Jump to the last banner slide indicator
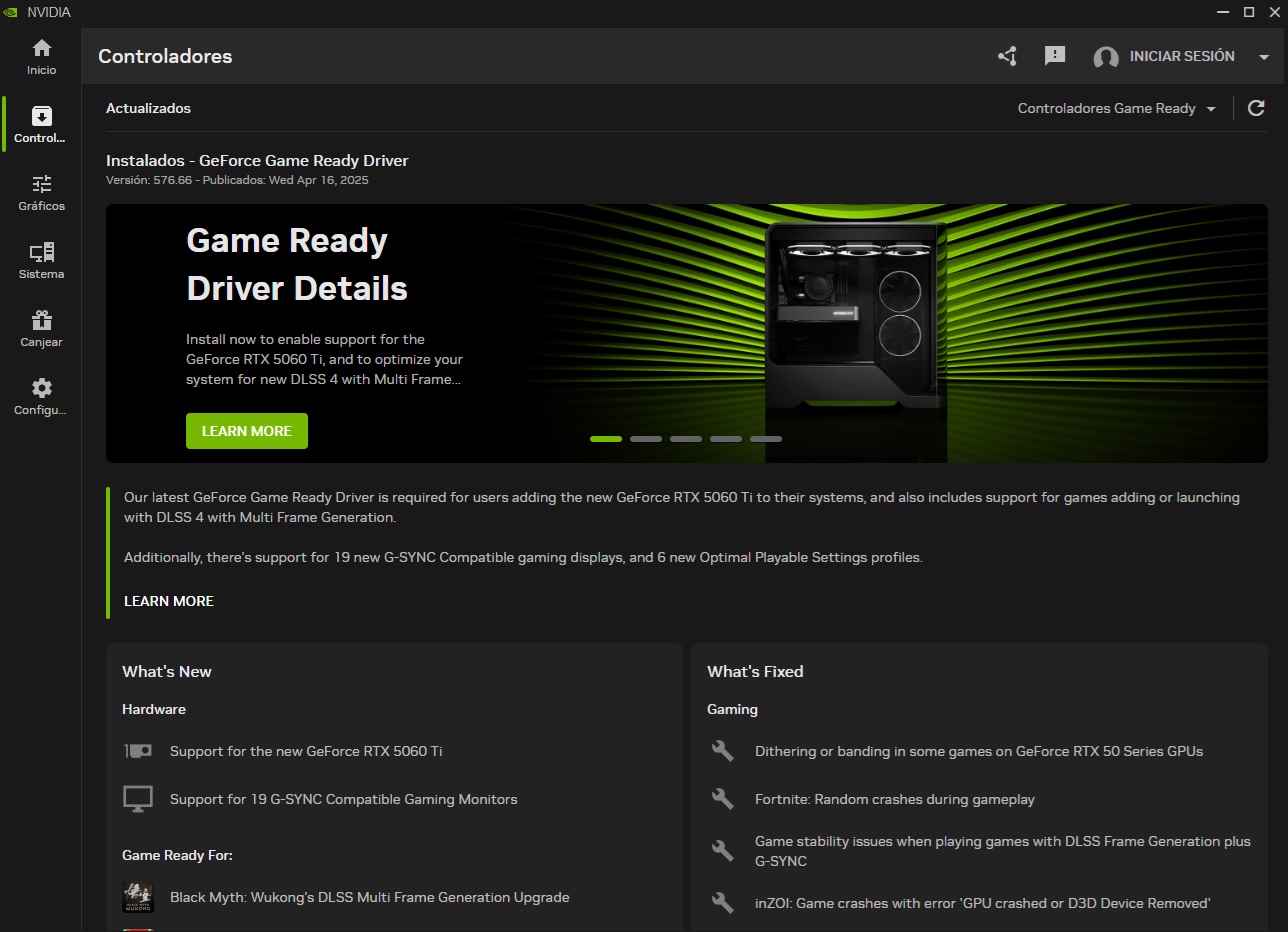 [766, 439]
